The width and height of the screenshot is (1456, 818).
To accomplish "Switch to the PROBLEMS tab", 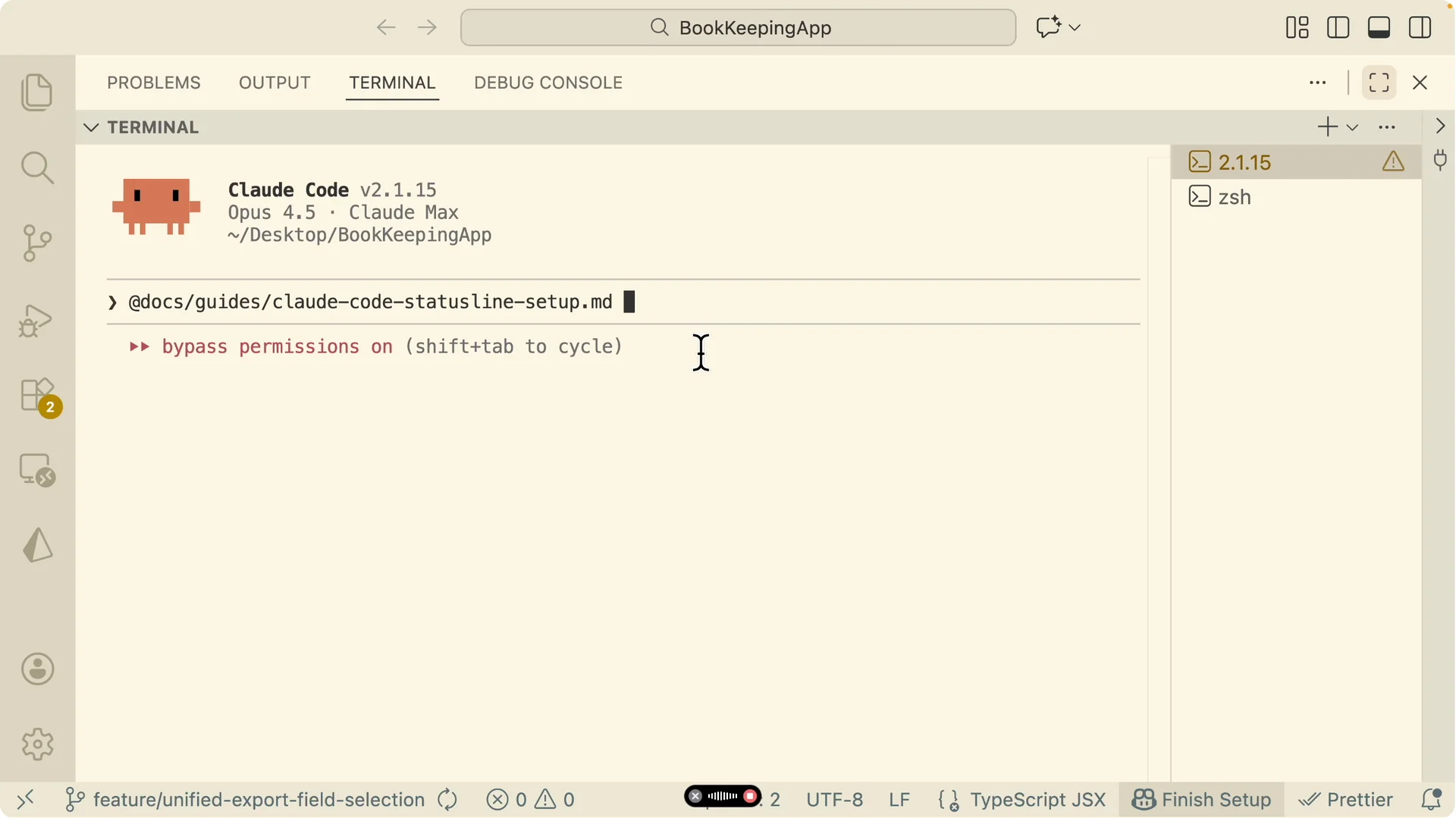I will 154,83.
